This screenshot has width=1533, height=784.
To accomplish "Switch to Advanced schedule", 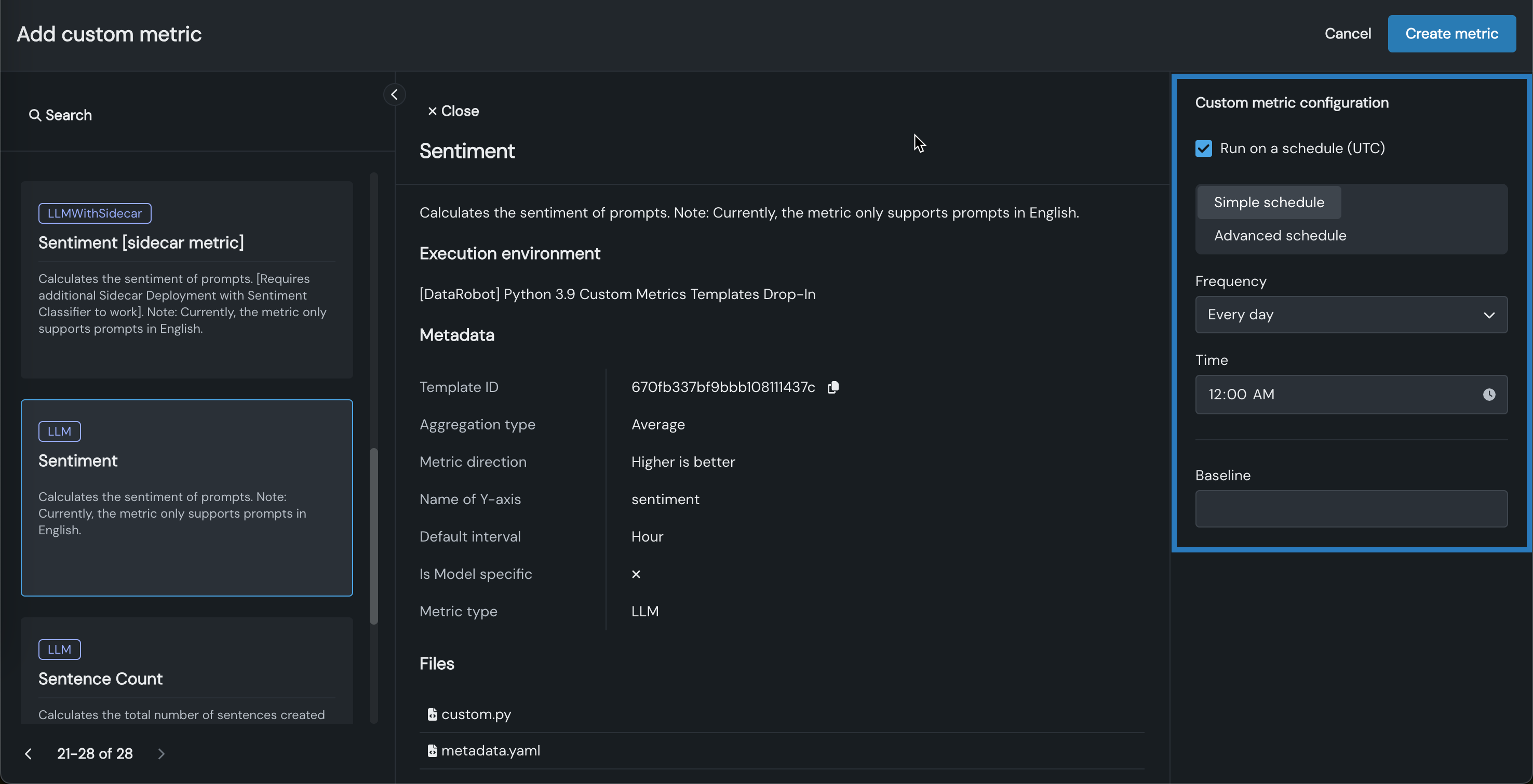I will [1280, 236].
